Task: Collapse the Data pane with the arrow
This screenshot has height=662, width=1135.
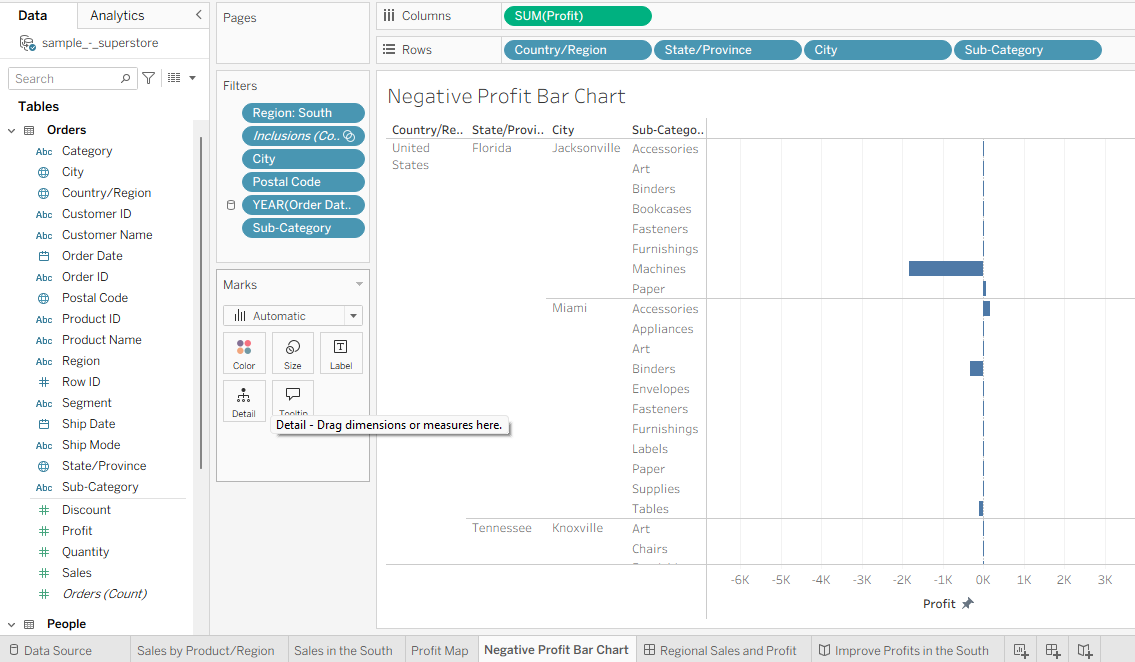Action: click(x=198, y=14)
